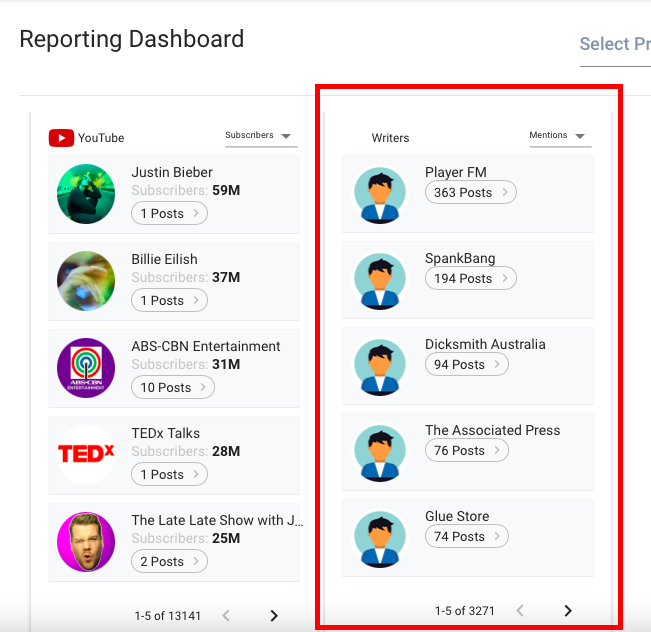This screenshot has width=651, height=632.
Task: Click Late Late Show's 25M subscriber count
Action: click(226, 538)
